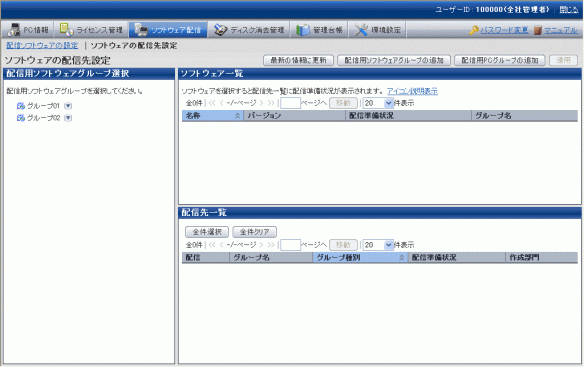Click 最新の情報に更新 button
The height and width of the screenshot is (367, 584).
click(298, 60)
